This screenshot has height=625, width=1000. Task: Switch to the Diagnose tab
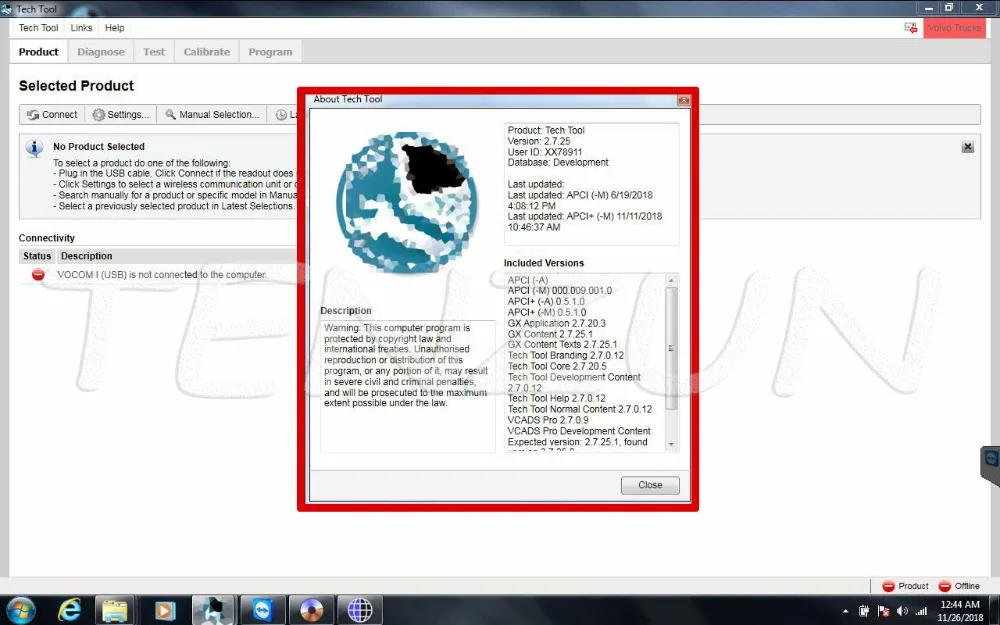[x=101, y=52]
